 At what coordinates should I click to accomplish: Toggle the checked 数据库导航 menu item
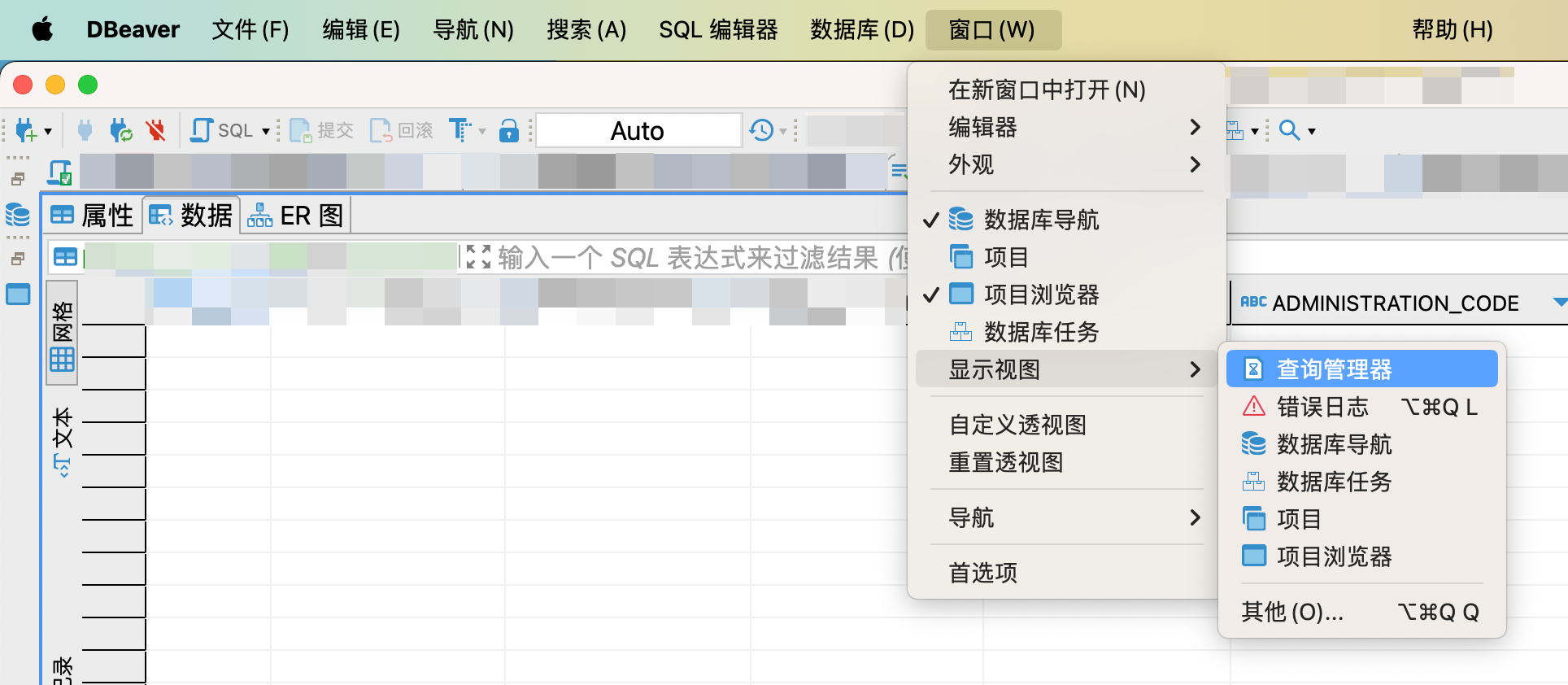[1041, 220]
